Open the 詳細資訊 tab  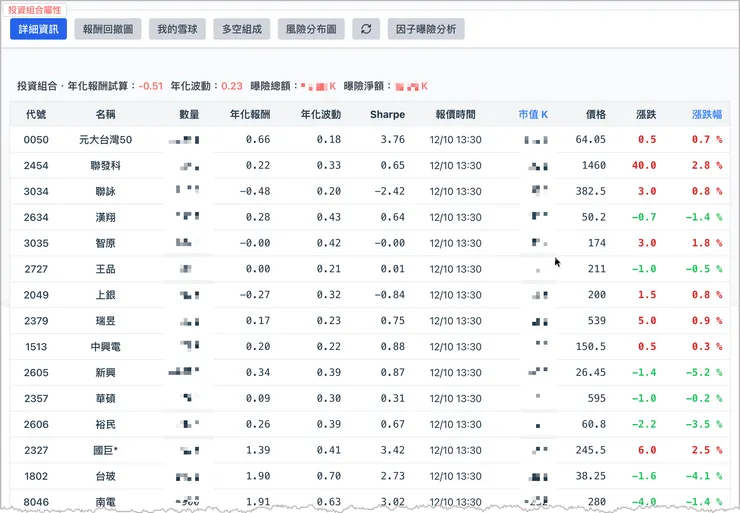pos(38,29)
